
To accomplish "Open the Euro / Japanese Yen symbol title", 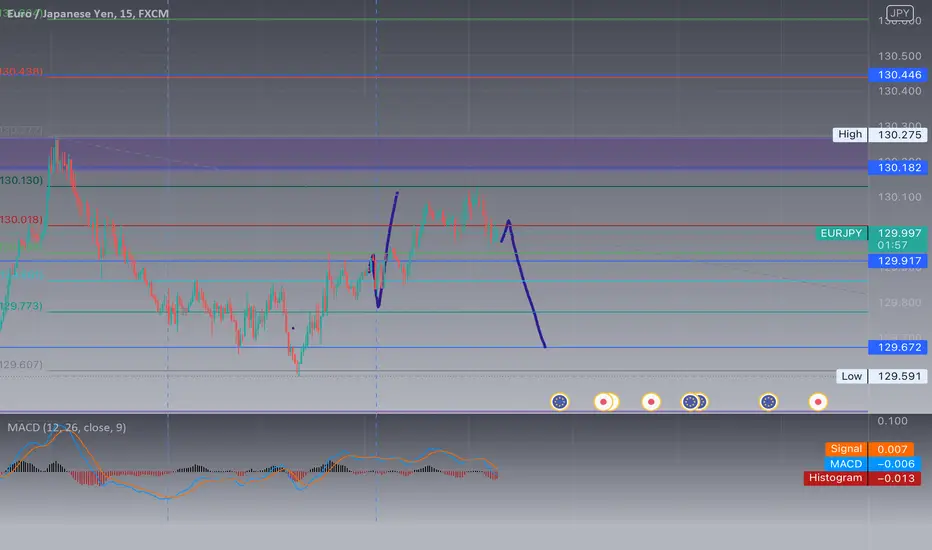I will pyautogui.click(x=88, y=14).
